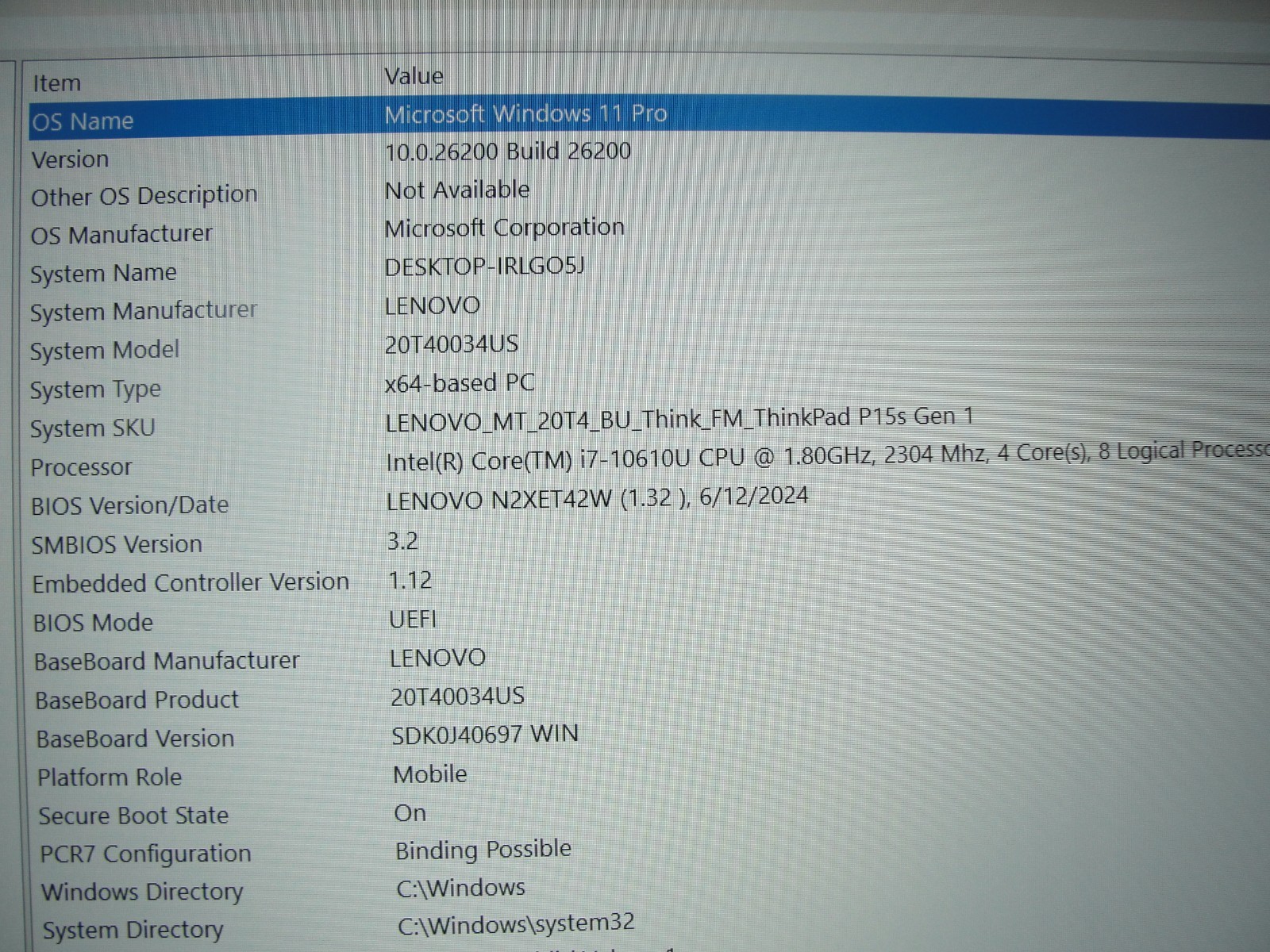Screen dimensions: 1270x952
Task: Click the UEFI value
Action: (x=413, y=620)
